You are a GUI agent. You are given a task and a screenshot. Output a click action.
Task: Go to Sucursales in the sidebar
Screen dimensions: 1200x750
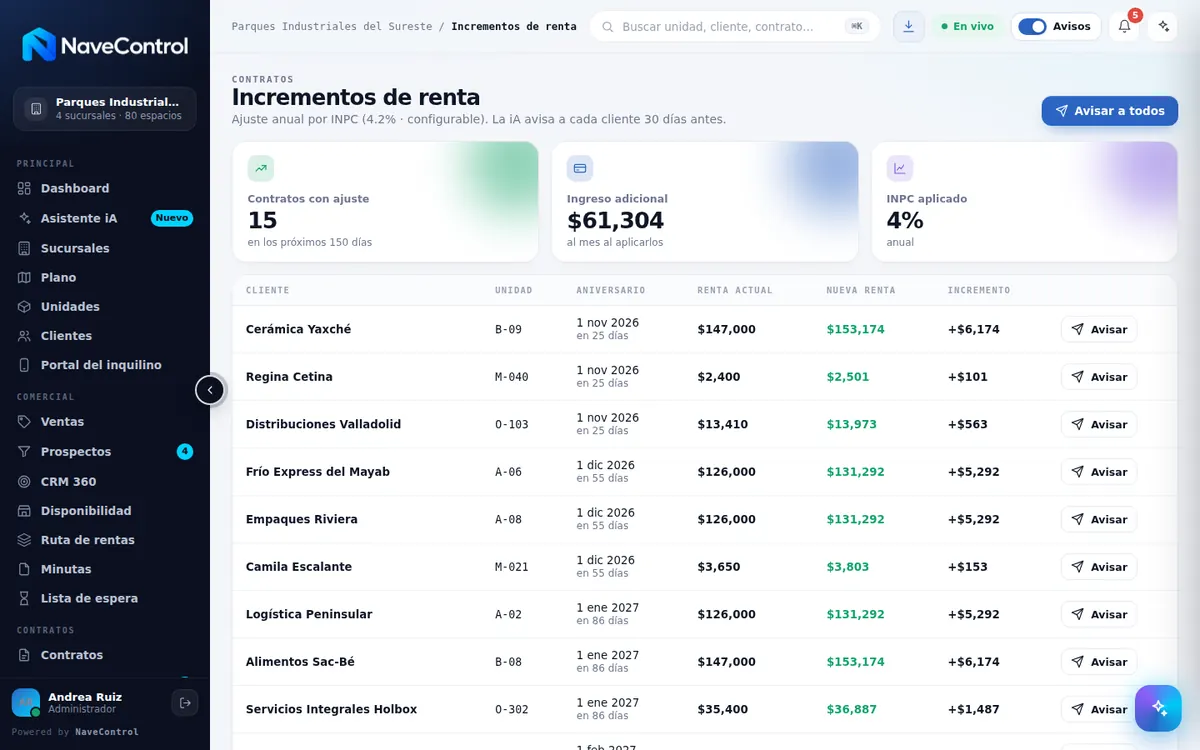point(105,248)
